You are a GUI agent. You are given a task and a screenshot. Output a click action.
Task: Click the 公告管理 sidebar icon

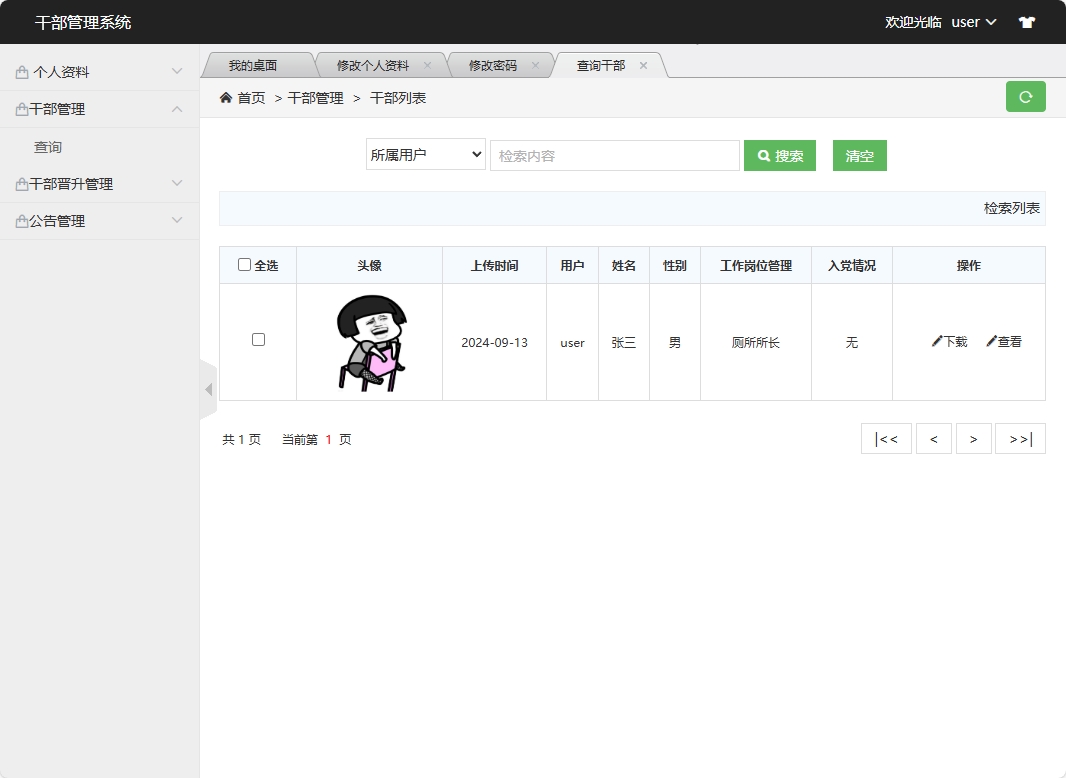point(21,220)
